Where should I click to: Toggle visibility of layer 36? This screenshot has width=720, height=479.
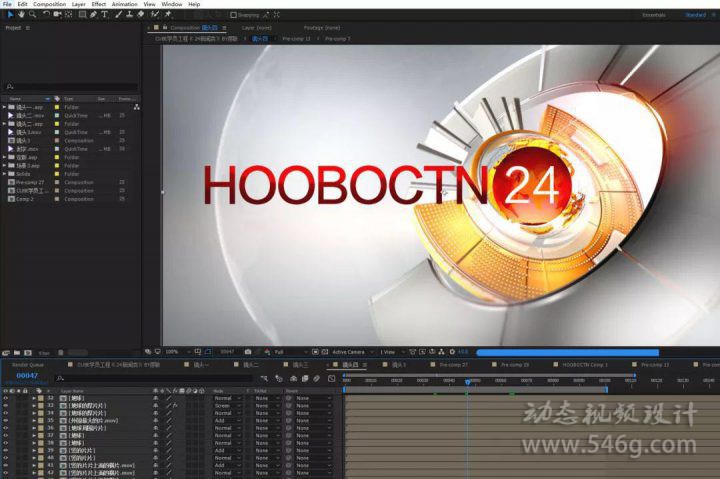click(5, 428)
